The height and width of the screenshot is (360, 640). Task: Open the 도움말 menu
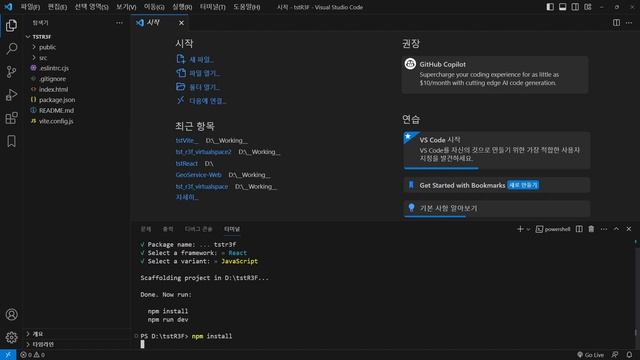[247, 7]
